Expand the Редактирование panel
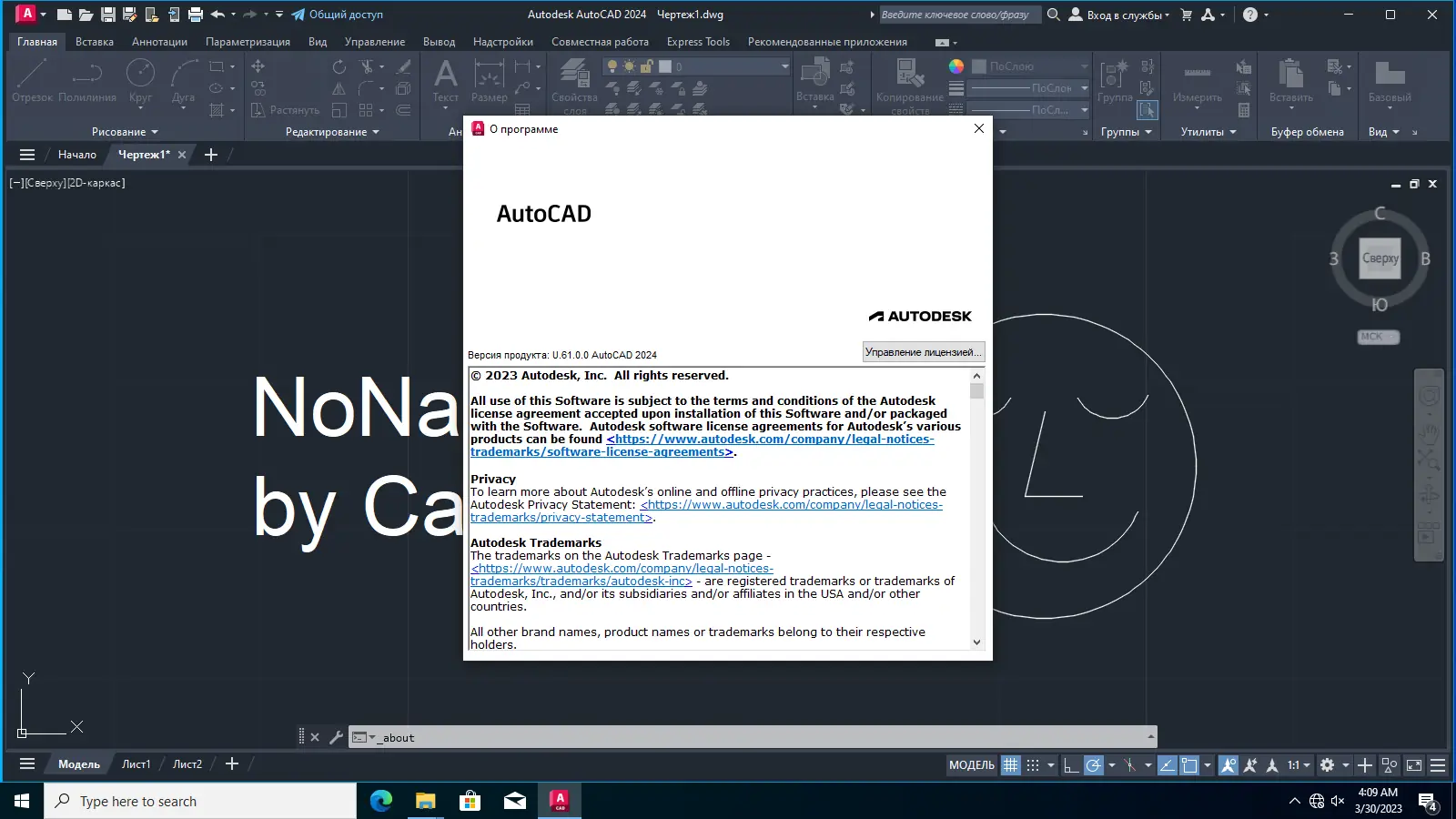 click(x=332, y=132)
